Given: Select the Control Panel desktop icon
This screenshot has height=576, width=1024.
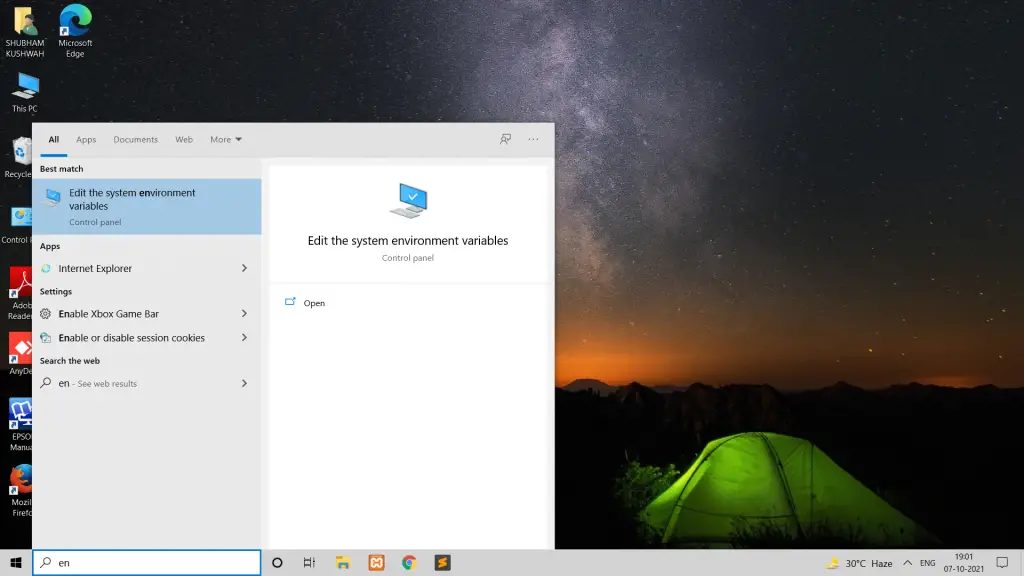Looking at the screenshot, I should pos(17,225).
